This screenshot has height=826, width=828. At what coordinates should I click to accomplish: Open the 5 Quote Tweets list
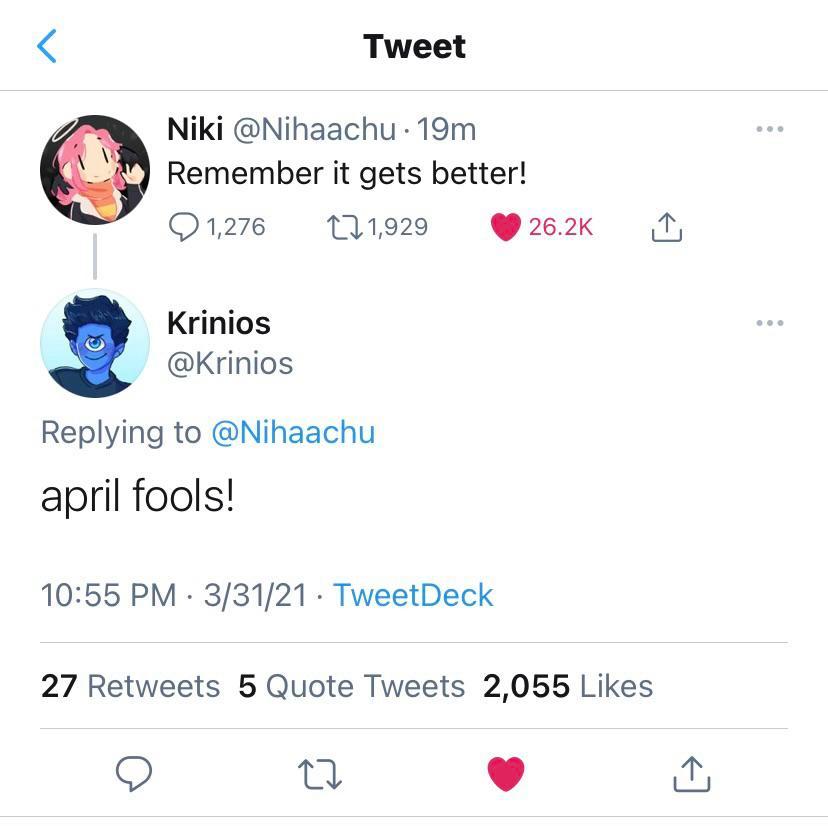pos(352,686)
